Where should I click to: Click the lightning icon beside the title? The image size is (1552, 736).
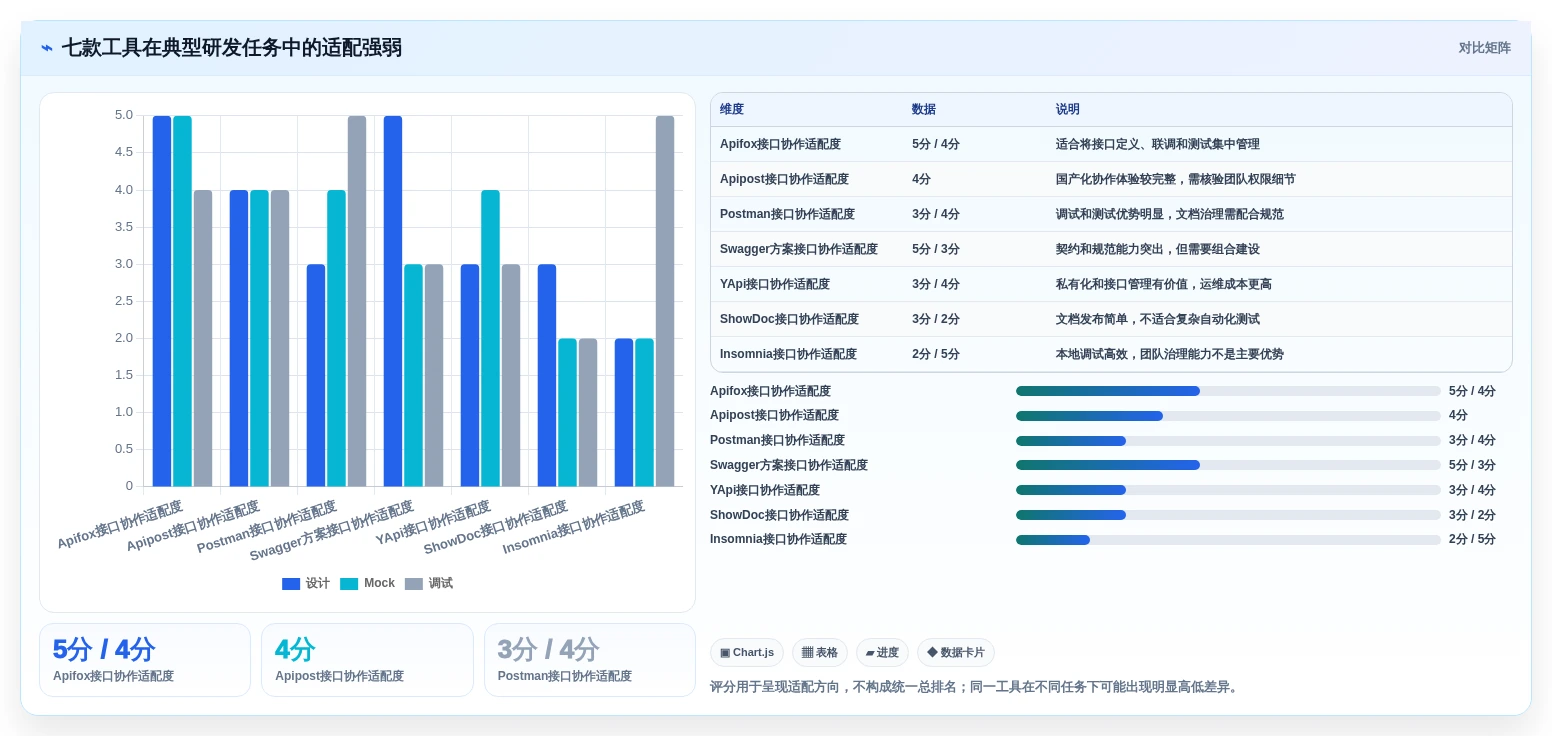point(46,48)
